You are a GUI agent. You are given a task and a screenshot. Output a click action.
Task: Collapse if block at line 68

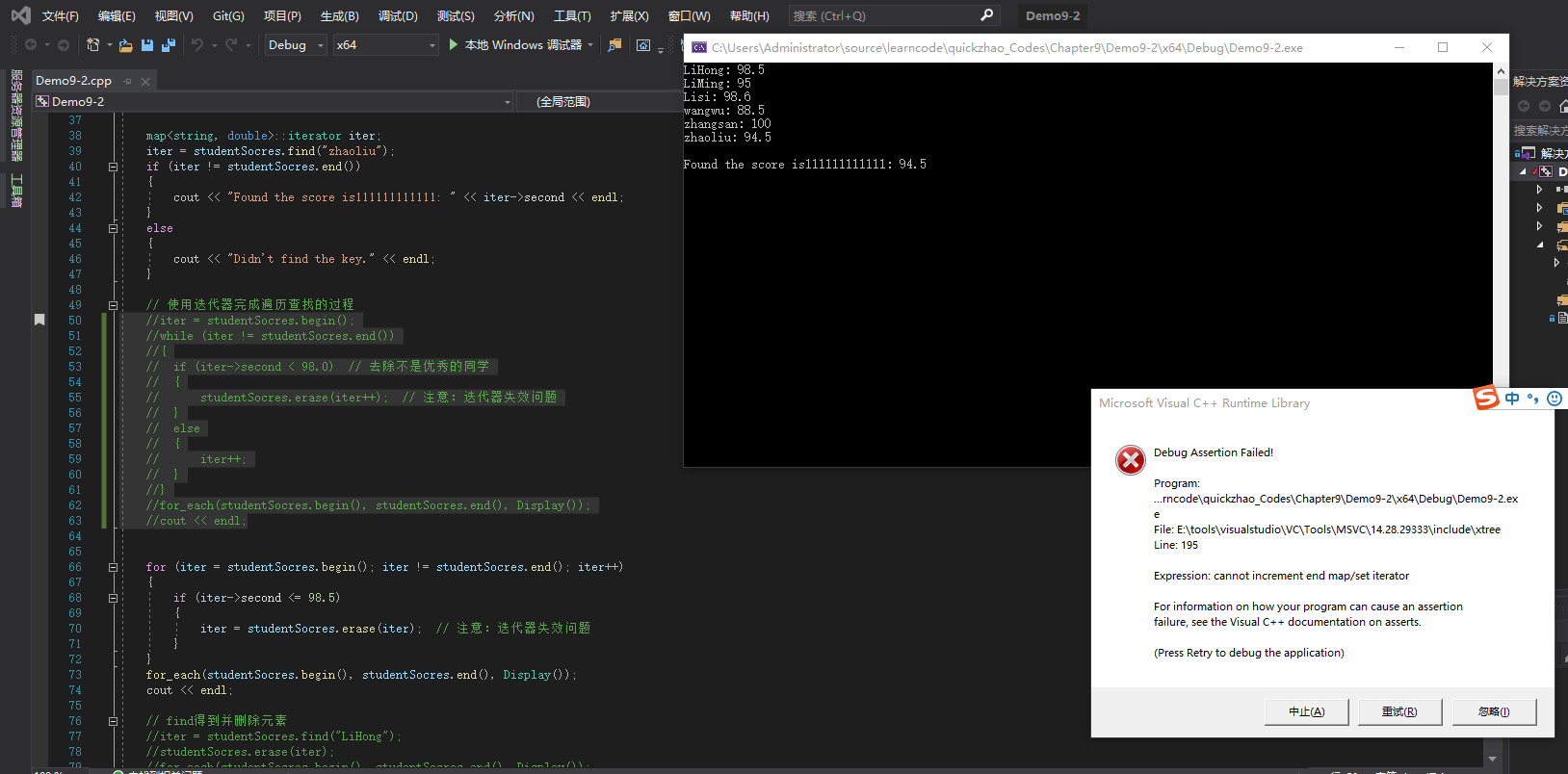pos(113,598)
